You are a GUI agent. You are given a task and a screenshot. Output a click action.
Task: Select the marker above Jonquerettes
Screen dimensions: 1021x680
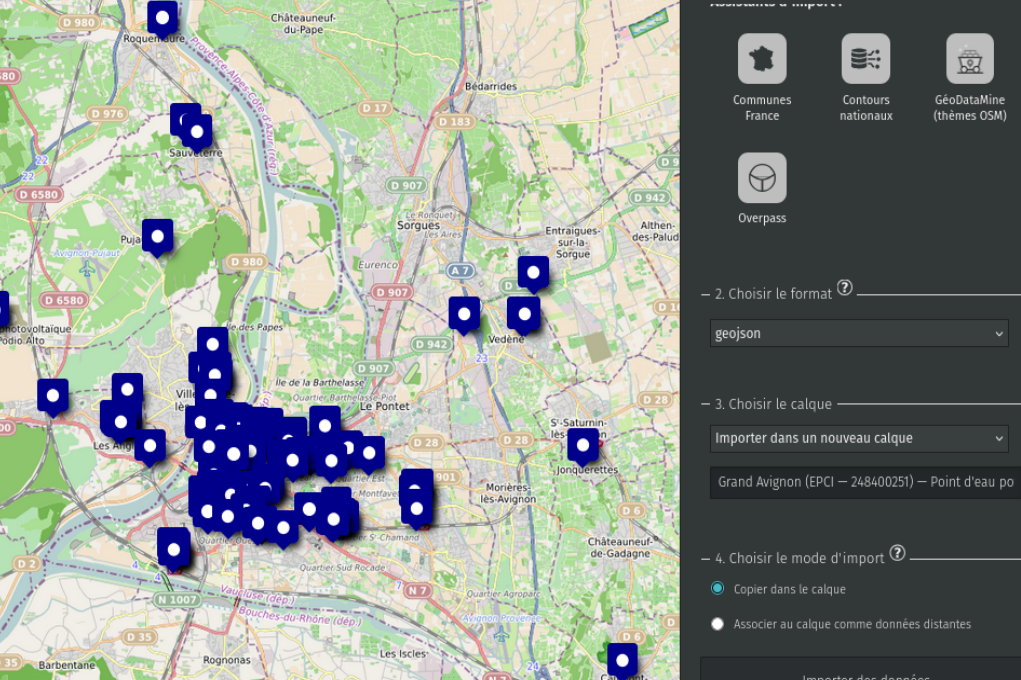click(x=582, y=443)
